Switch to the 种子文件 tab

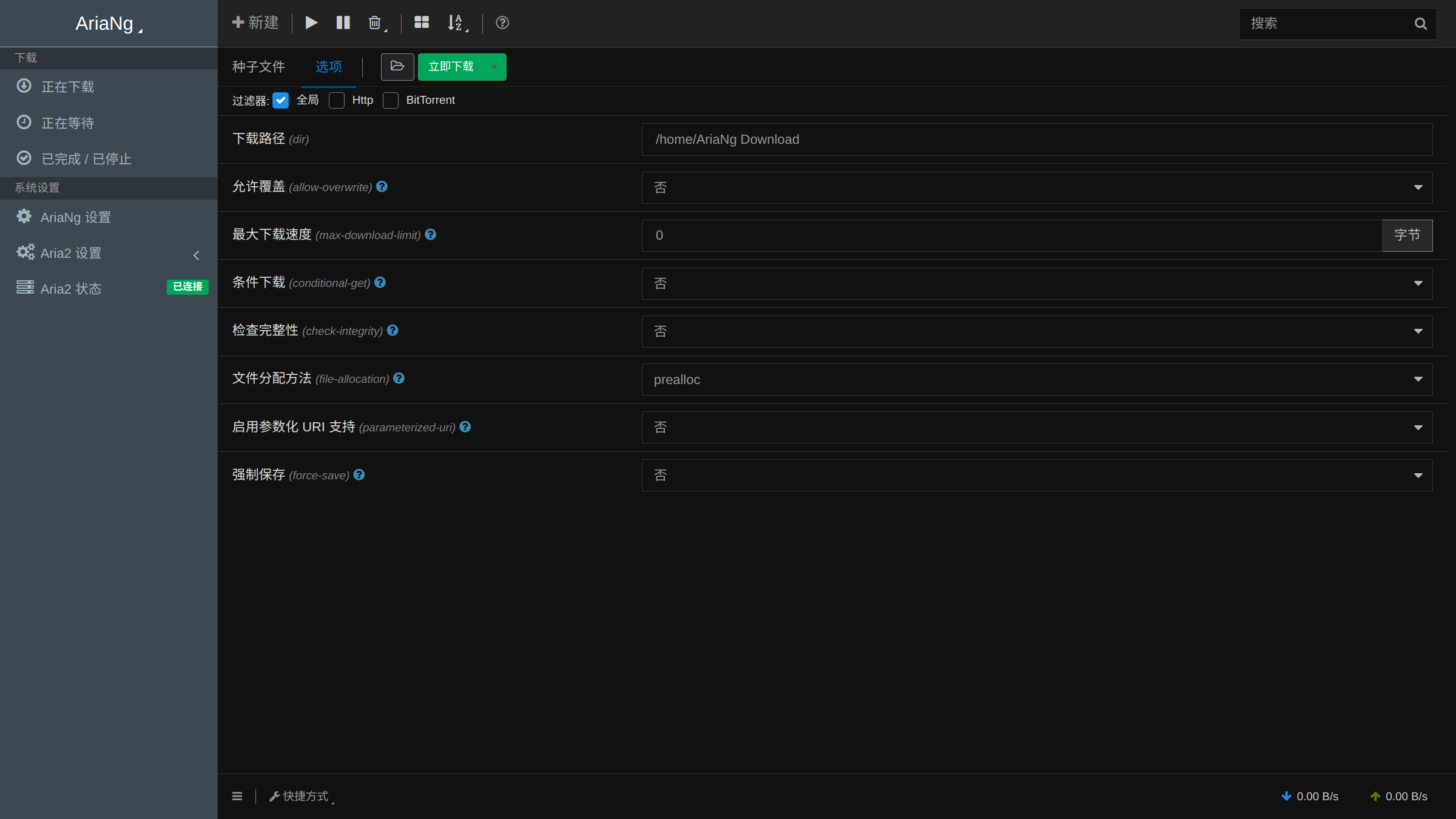pos(258,67)
